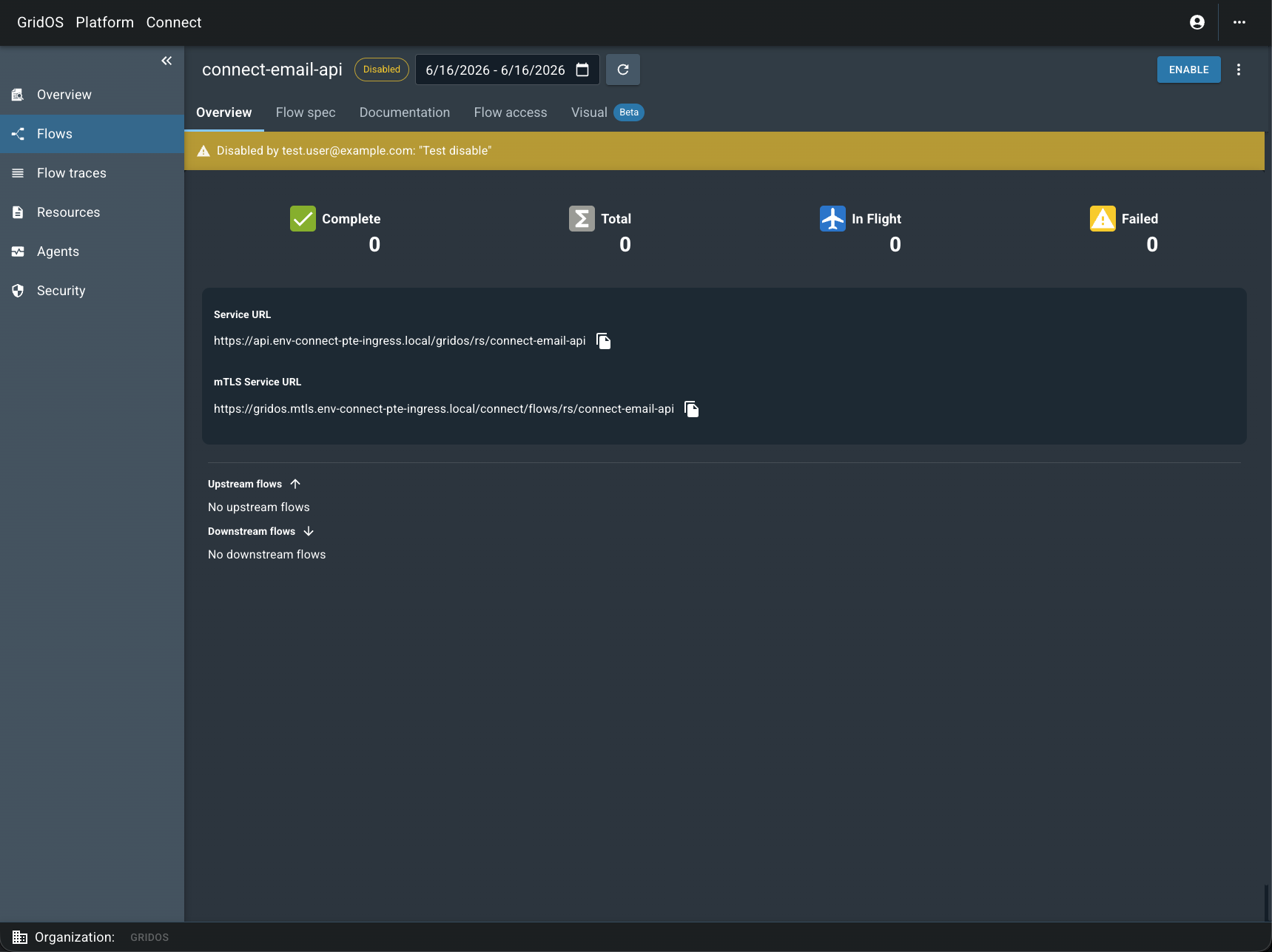The width and height of the screenshot is (1272, 952).
Task: Switch to the Documentation tab
Action: [x=405, y=112]
